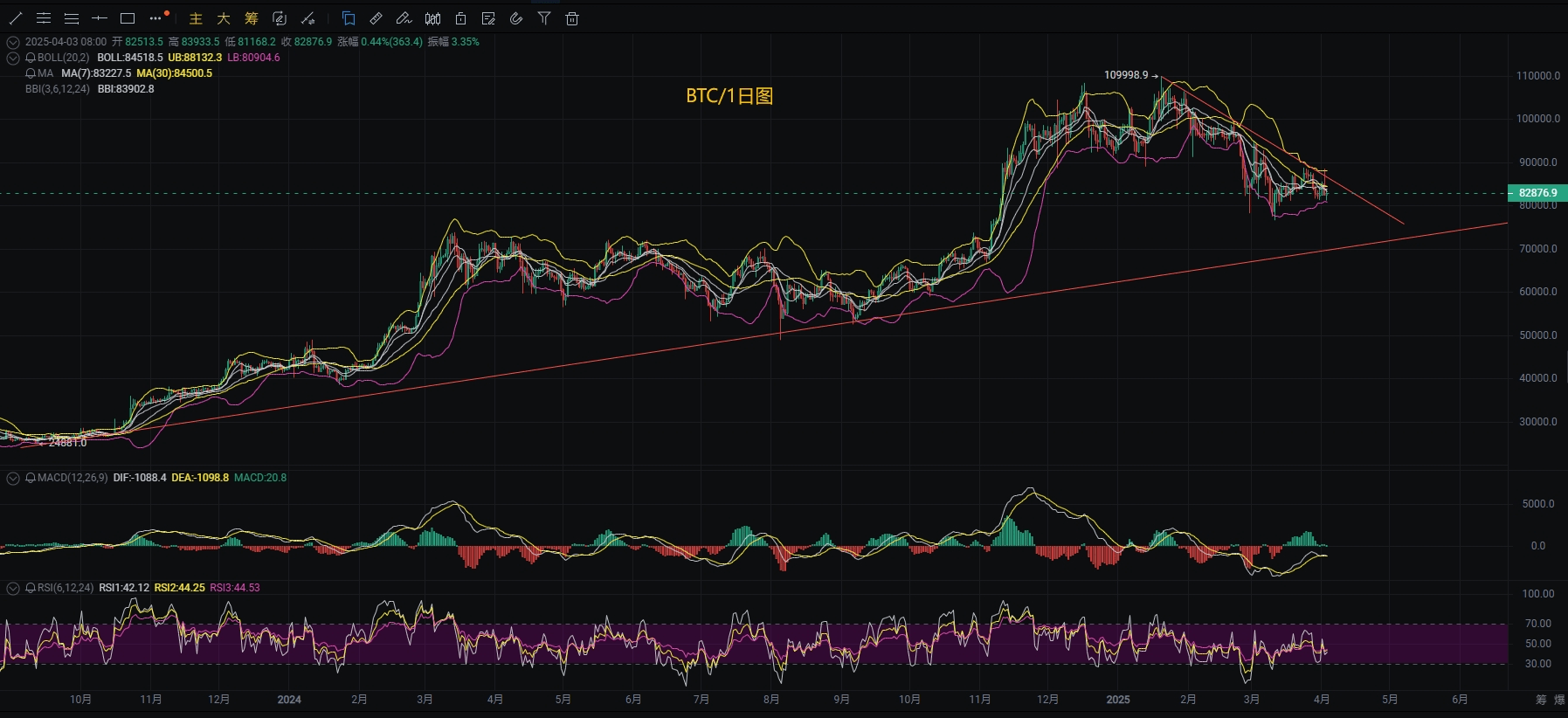Click the trash delete drawings icon
The height and width of the screenshot is (718, 1568).
pyautogui.click(x=572, y=18)
